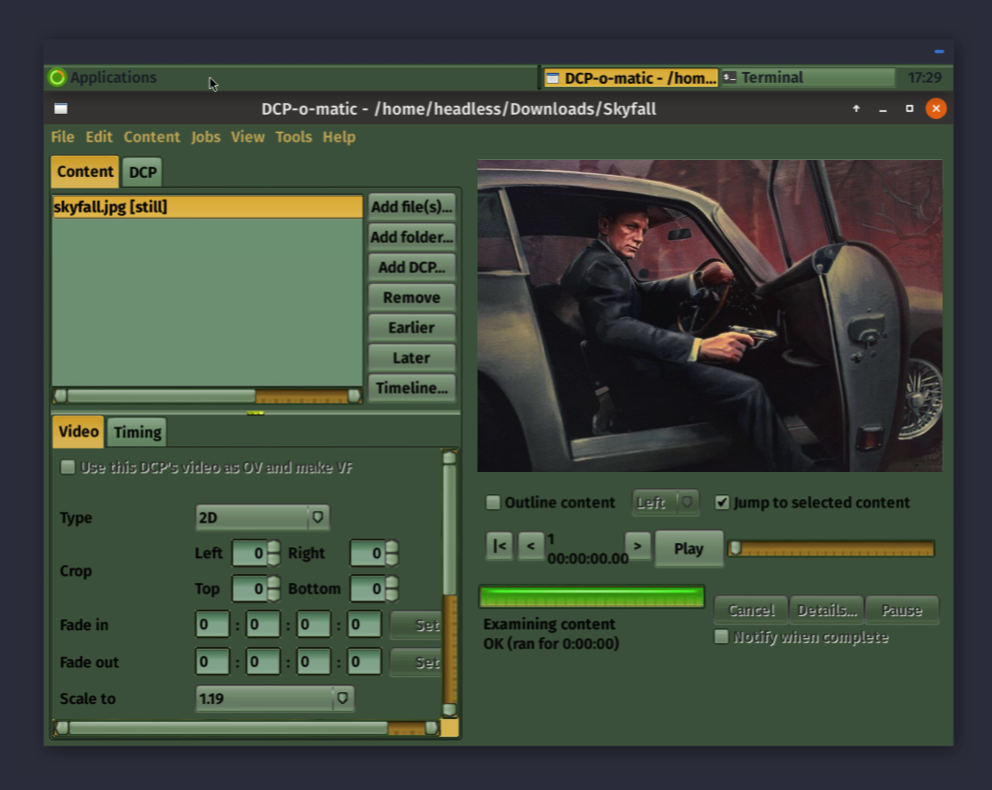Viewport: 992px width, 790px height.
Task: Switch to the Timing tab
Action: pyautogui.click(x=137, y=433)
